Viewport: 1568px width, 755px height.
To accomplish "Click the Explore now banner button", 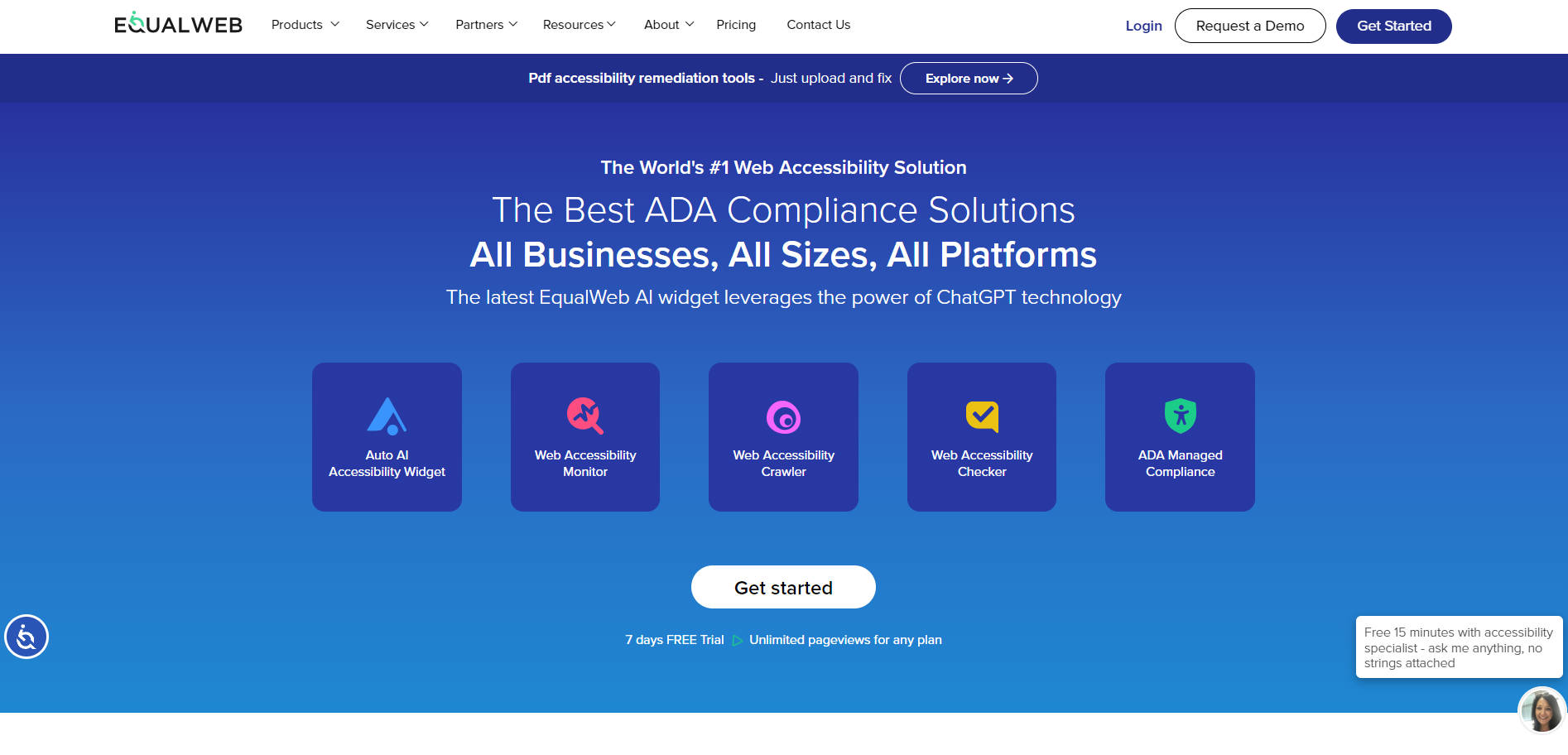I will point(969,78).
